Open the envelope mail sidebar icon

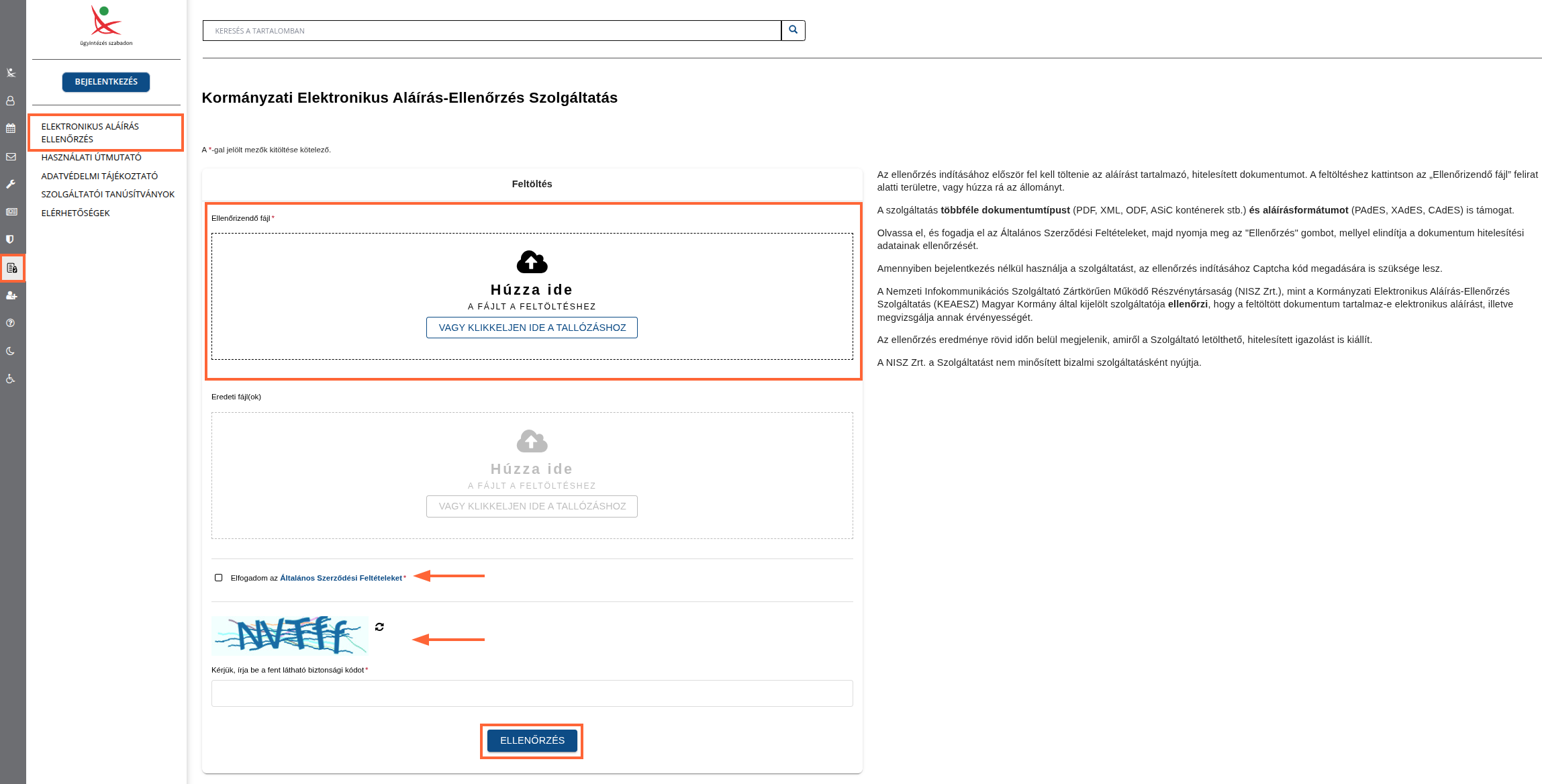[x=11, y=156]
